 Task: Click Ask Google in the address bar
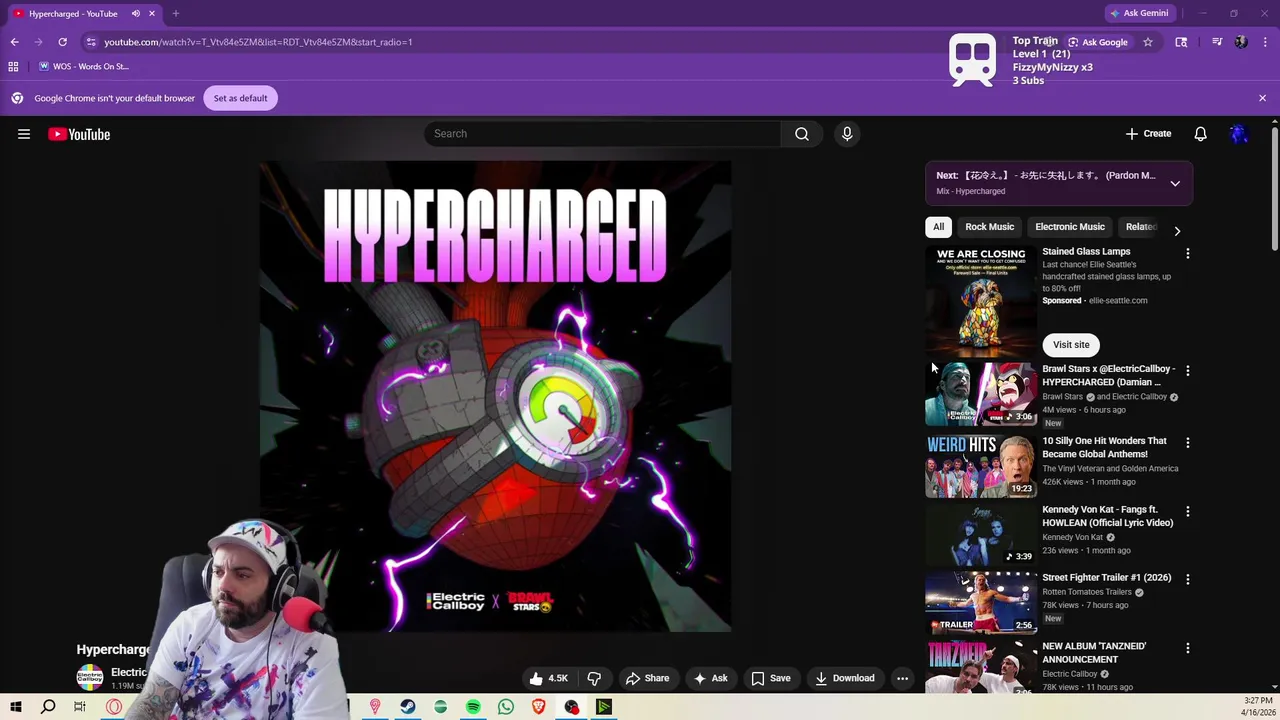1097,42
